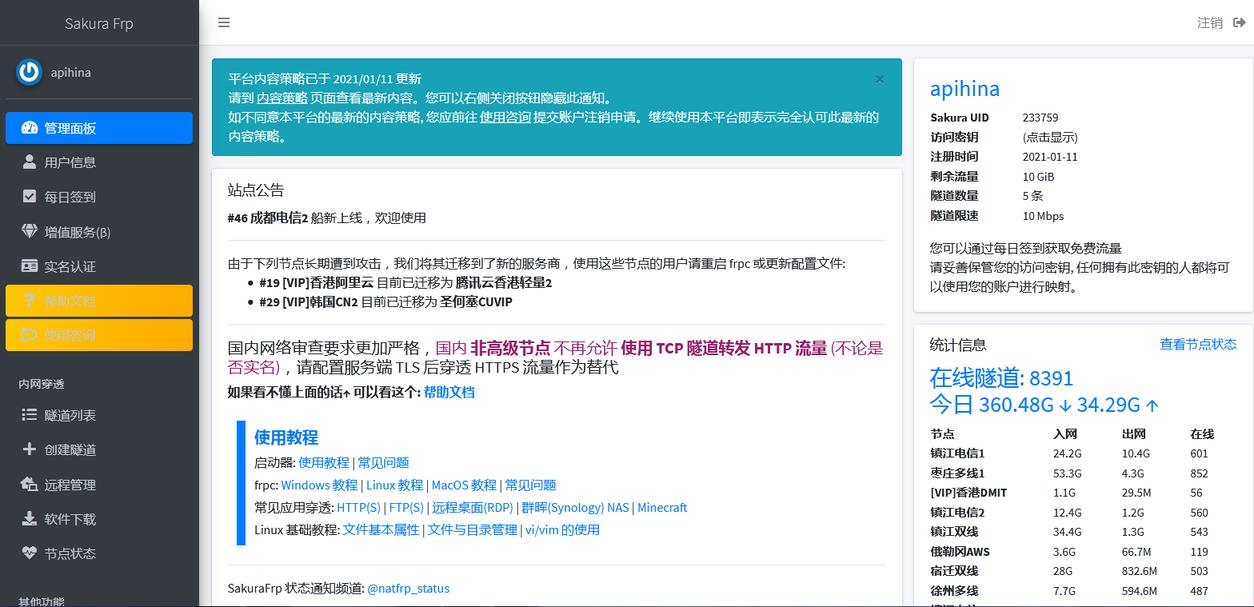Screen dimensions: 1254x607
Task: Click the apihina power avatar icon
Action: pos(29,72)
